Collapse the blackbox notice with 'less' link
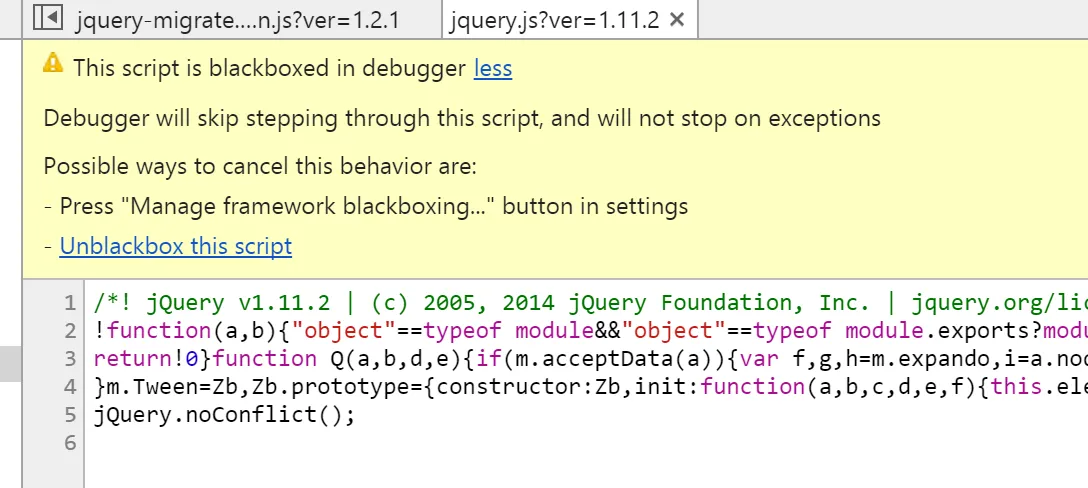Screen dimensions: 1088x488 click(492, 68)
